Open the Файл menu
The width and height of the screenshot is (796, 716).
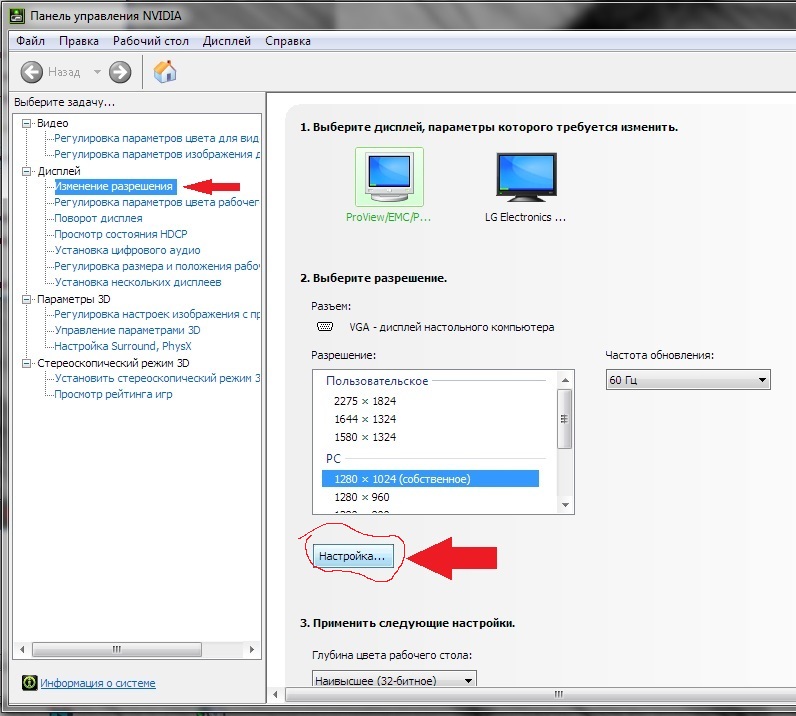click(x=30, y=41)
